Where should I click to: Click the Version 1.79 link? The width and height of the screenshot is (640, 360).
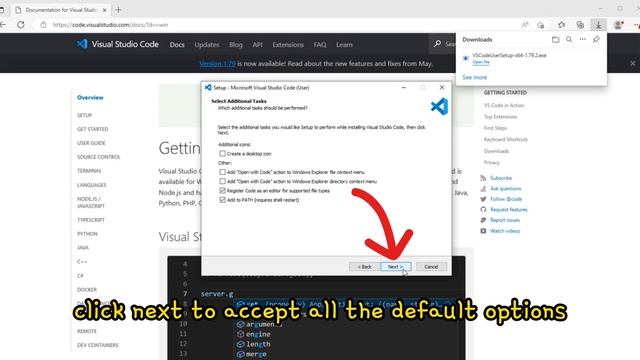[217, 64]
